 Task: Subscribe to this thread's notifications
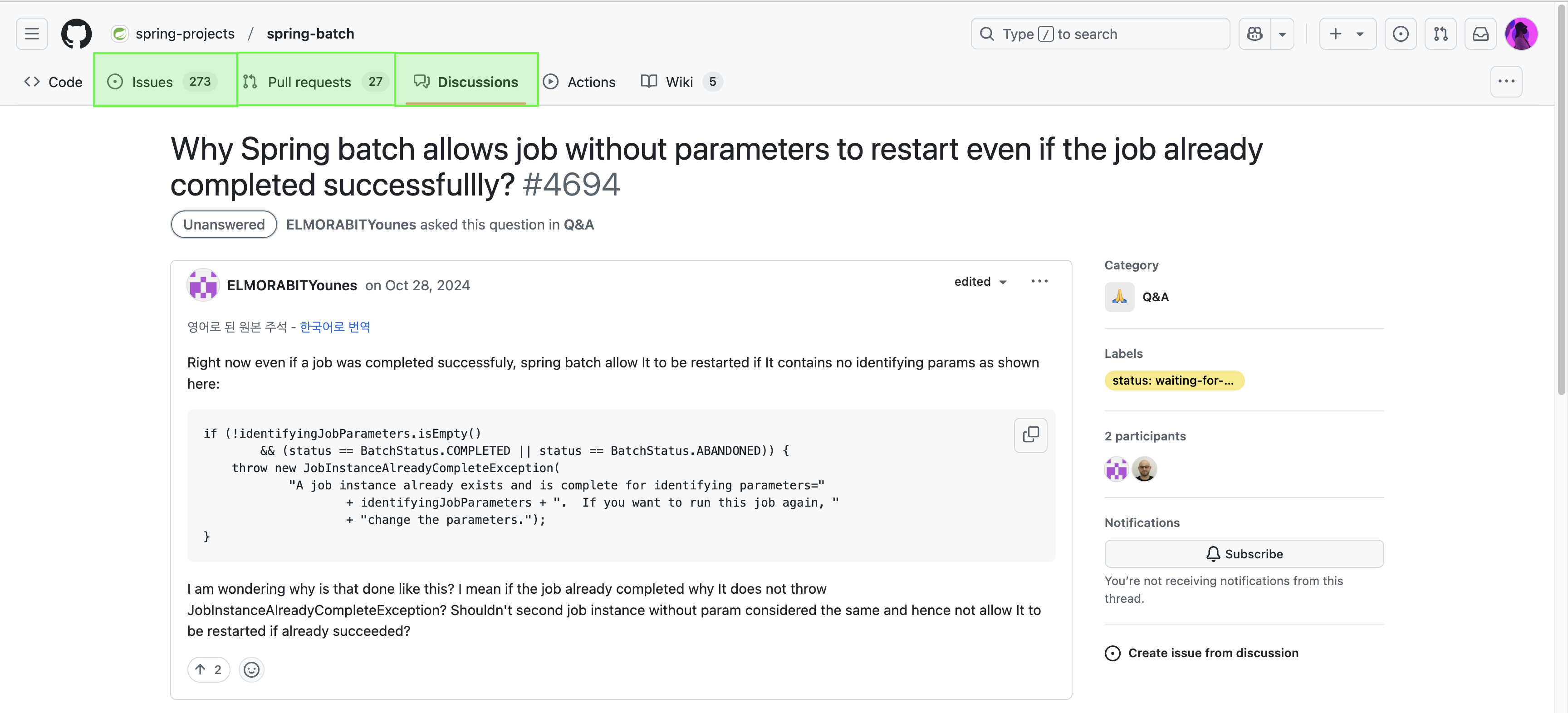pyautogui.click(x=1244, y=554)
